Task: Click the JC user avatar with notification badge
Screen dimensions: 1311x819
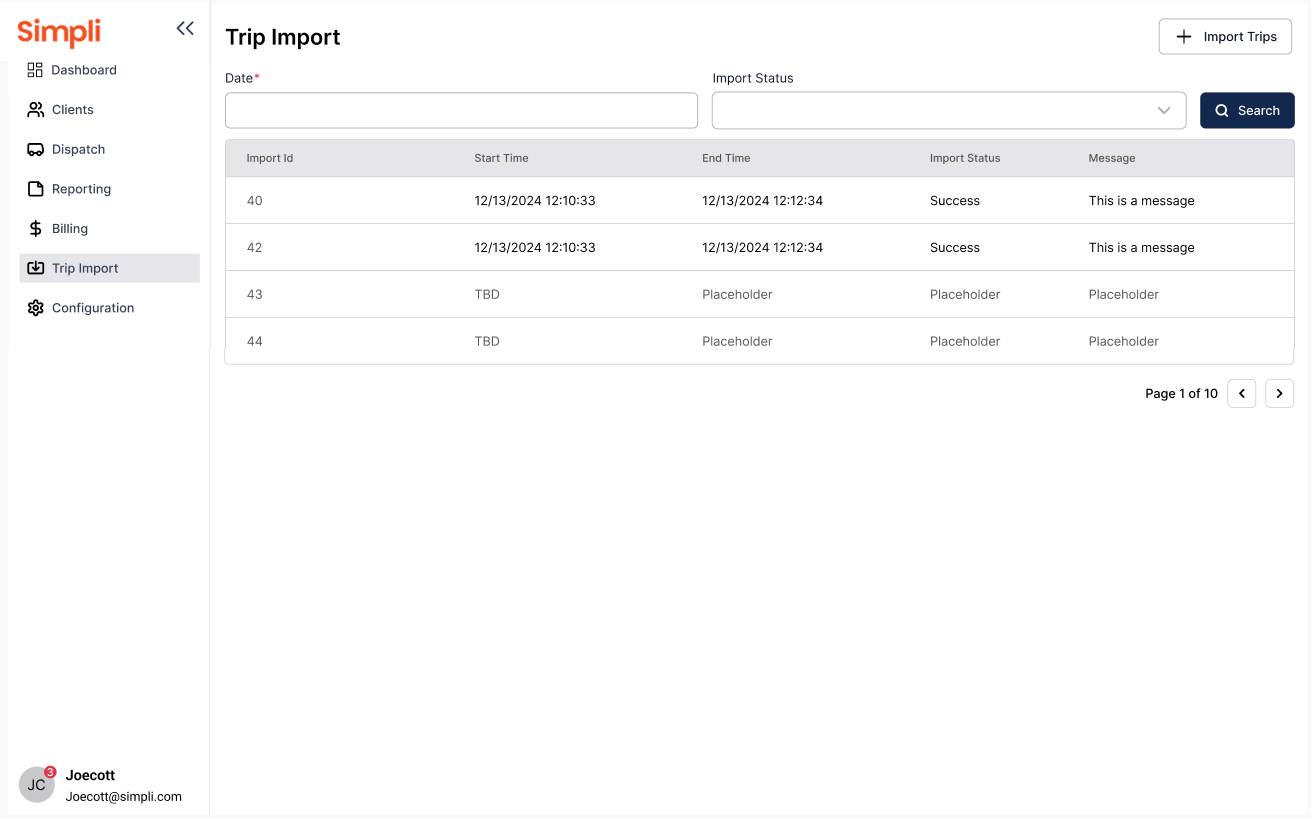Action: 37,785
